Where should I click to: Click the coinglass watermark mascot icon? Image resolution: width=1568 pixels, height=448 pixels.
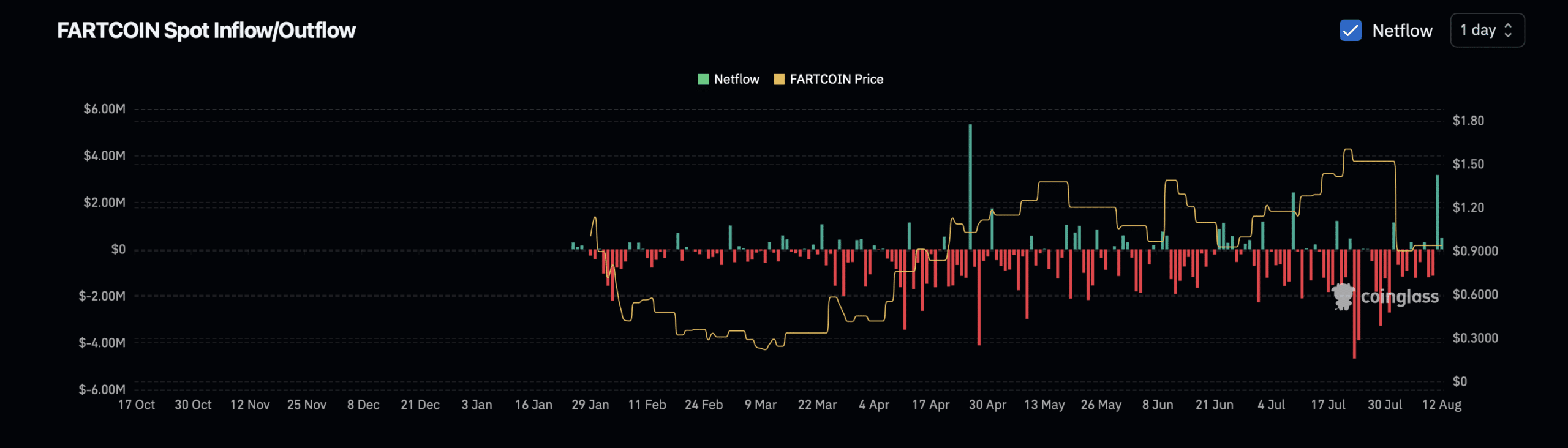point(1343,297)
